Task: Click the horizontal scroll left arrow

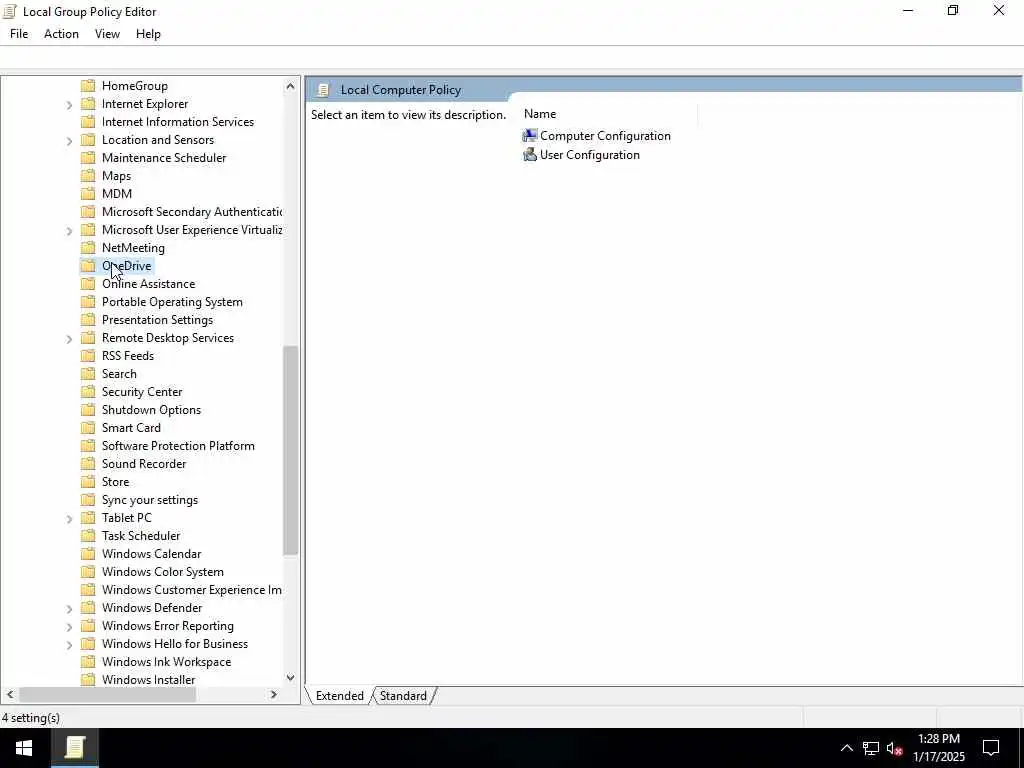Action: (10, 695)
